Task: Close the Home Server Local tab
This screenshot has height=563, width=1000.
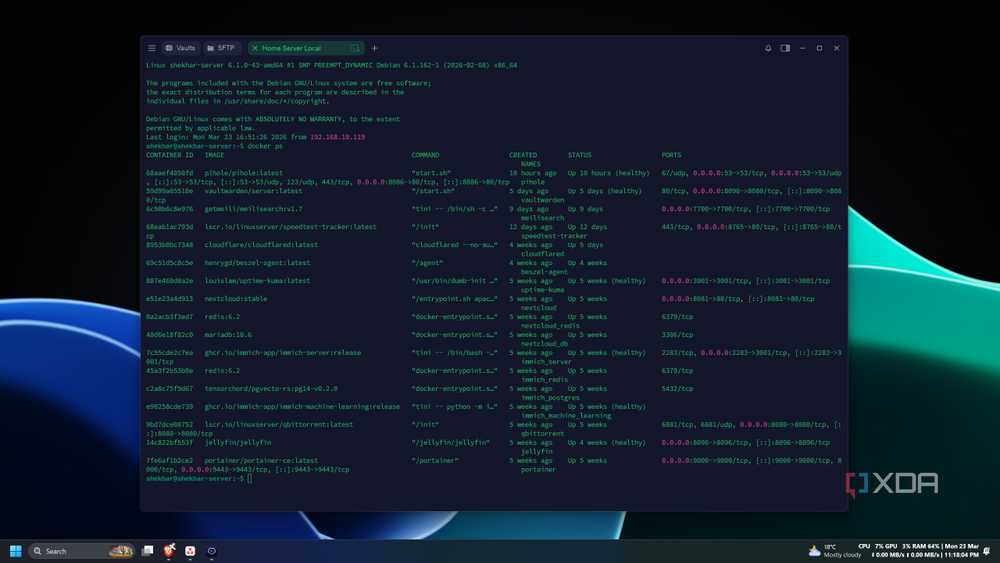Action: tap(254, 48)
